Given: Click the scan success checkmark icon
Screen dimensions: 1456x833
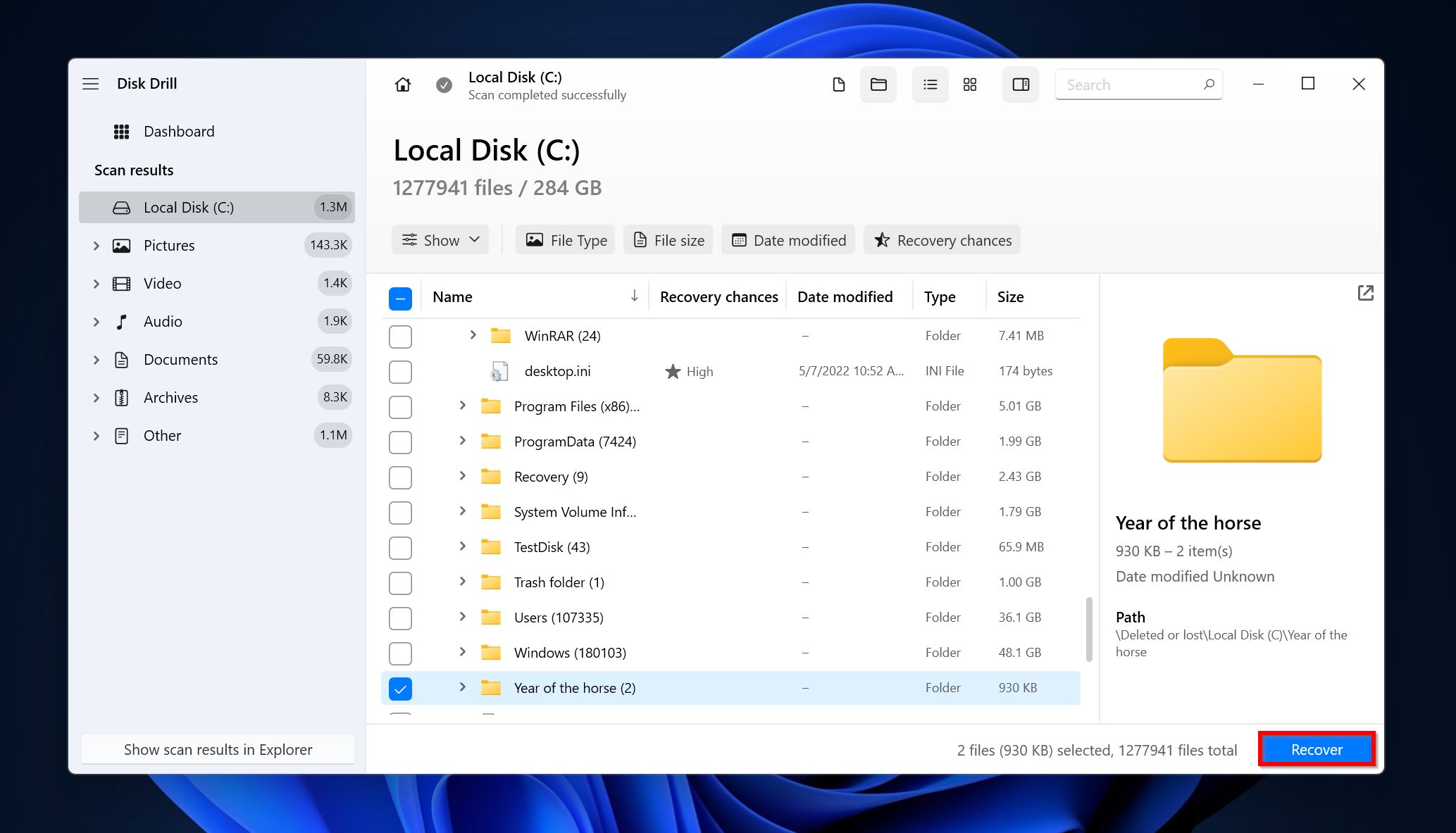Looking at the screenshot, I should coord(444,85).
